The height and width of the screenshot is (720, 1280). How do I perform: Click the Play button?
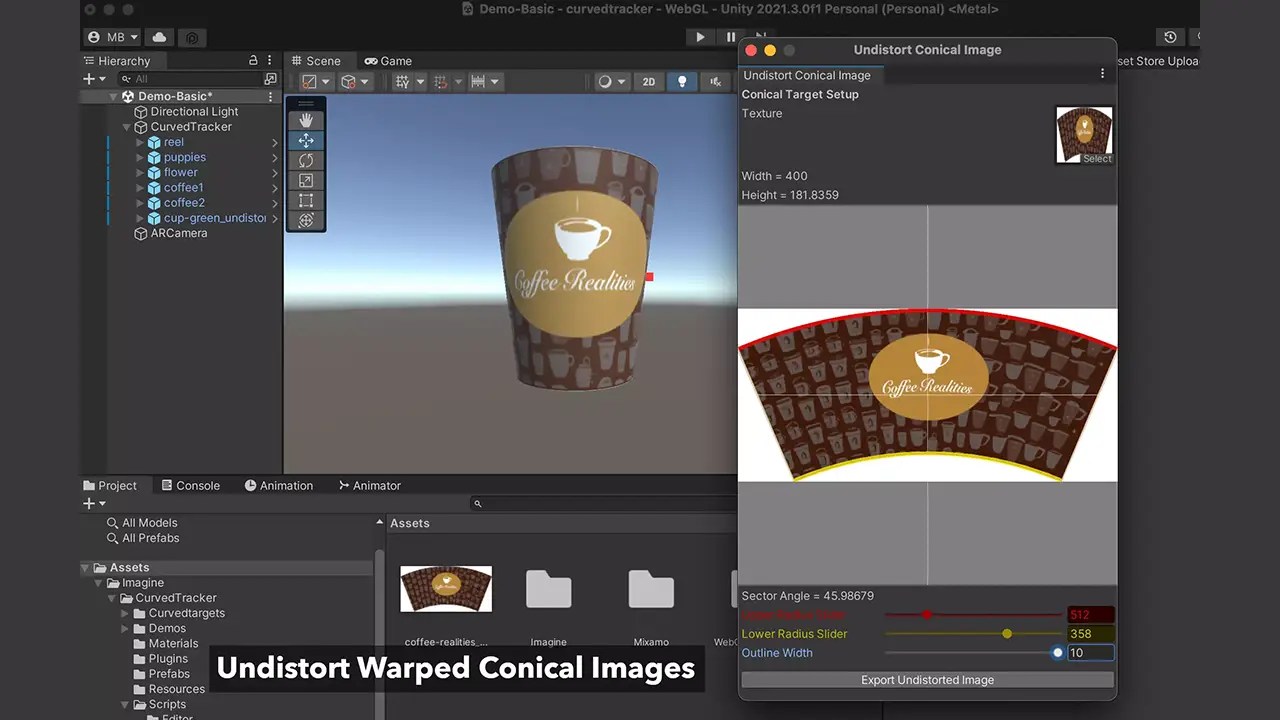point(700,37)
